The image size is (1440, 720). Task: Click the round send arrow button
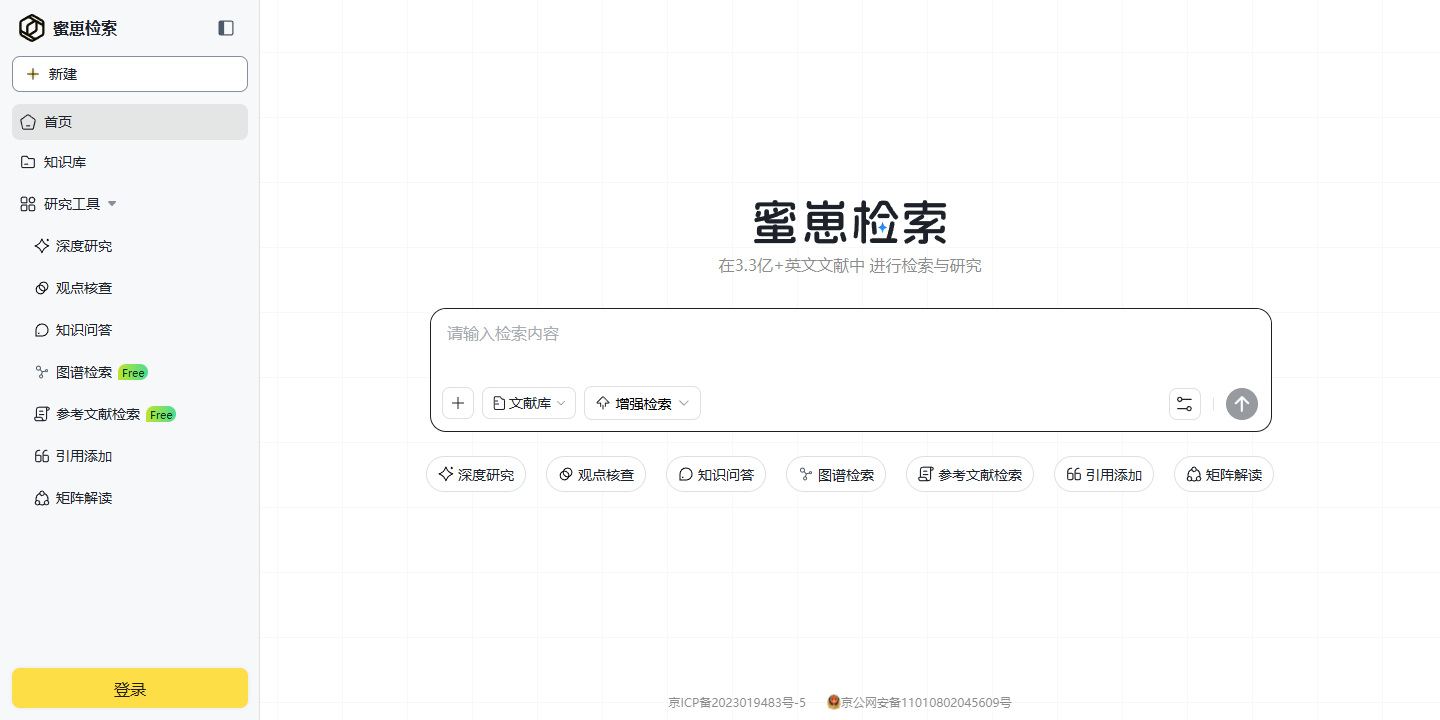pos(1242,404)
